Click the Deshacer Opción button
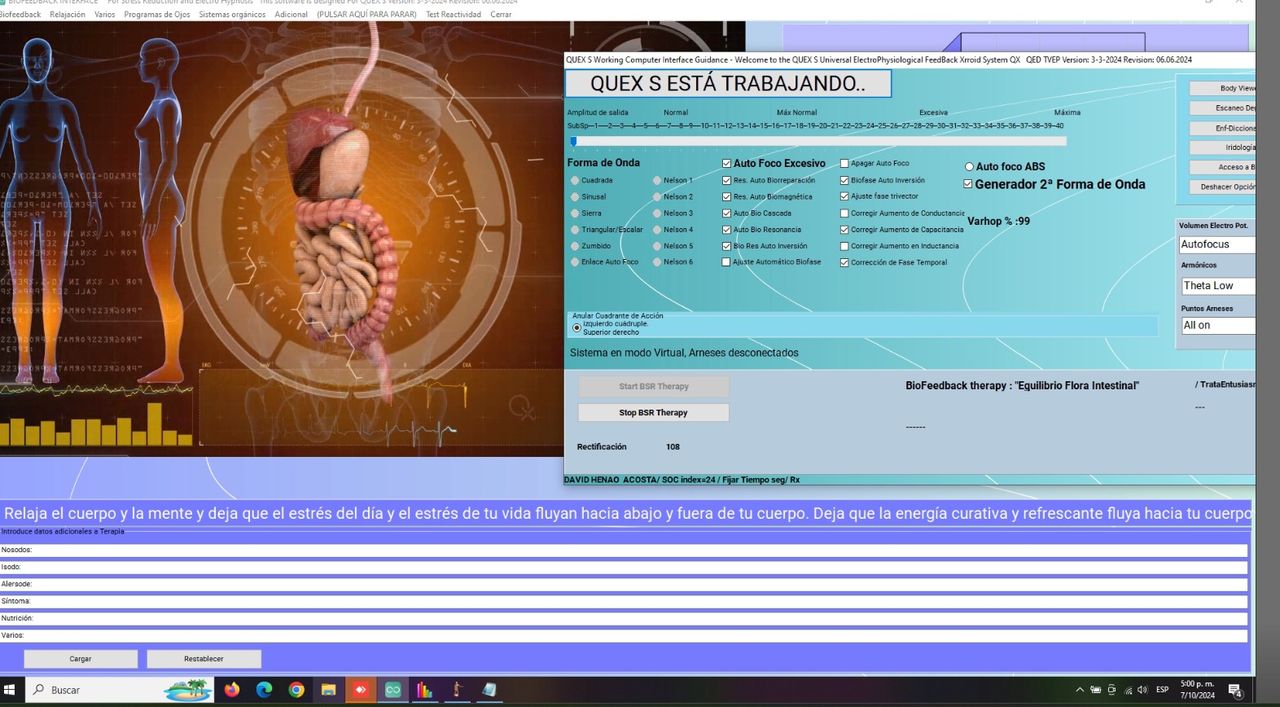The width and height of the screenshot is (1280, 707). [x=1222, y=187]
